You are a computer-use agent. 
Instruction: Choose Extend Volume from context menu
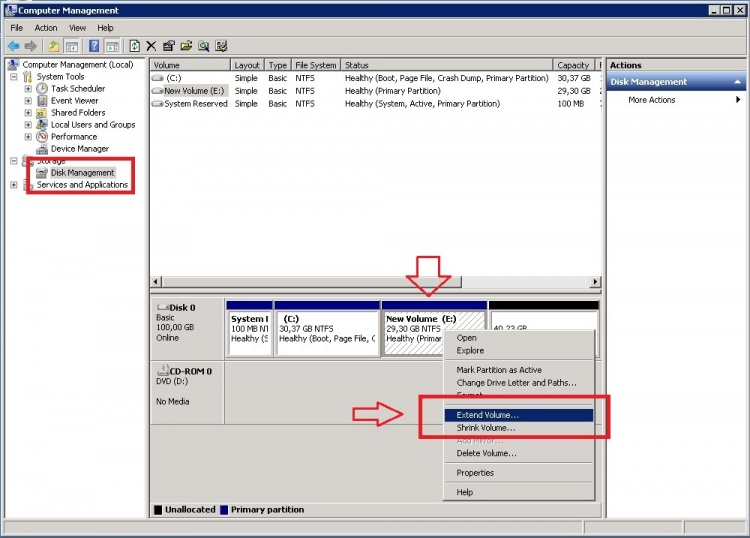coord(488,415)
